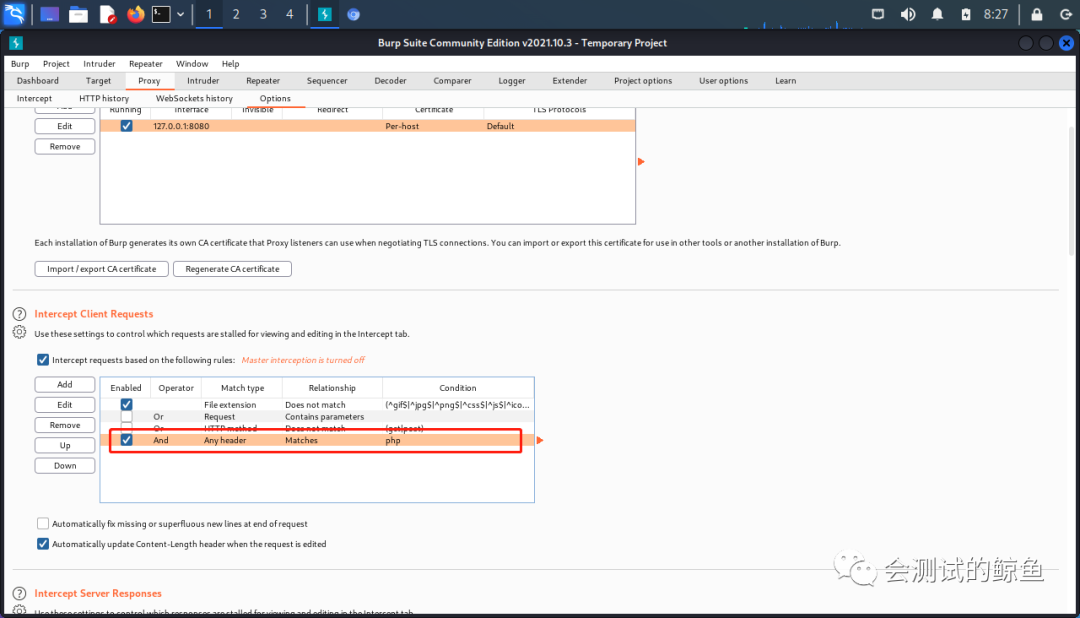Expand the terminal dropdown arrow in taskbar
The image size is (1080, 618).
click(x=180, y=14)
